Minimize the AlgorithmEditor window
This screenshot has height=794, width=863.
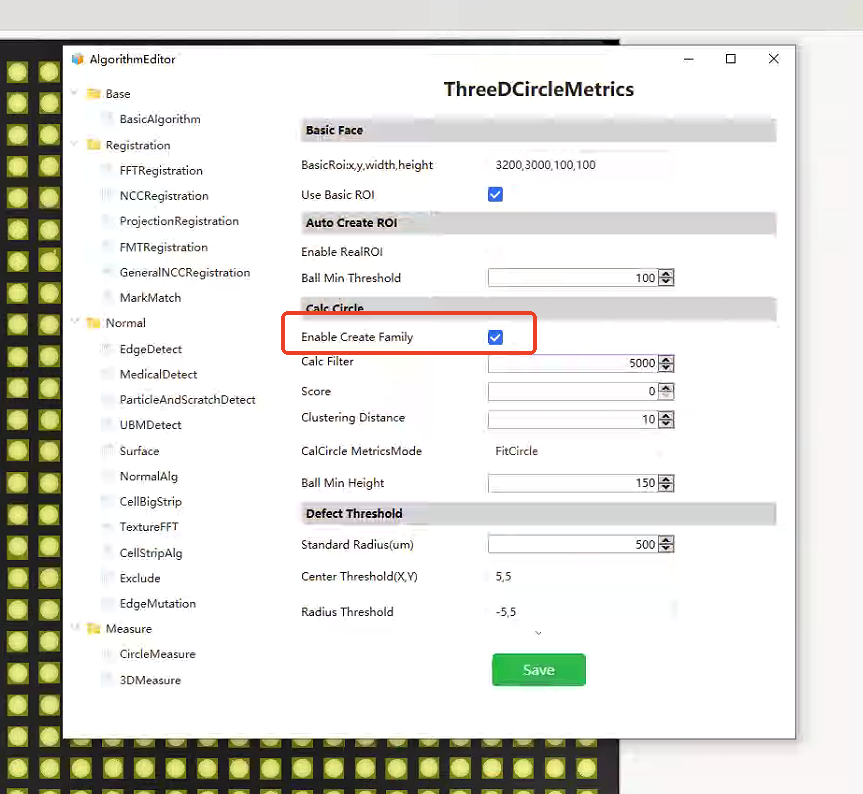point(689,59)
